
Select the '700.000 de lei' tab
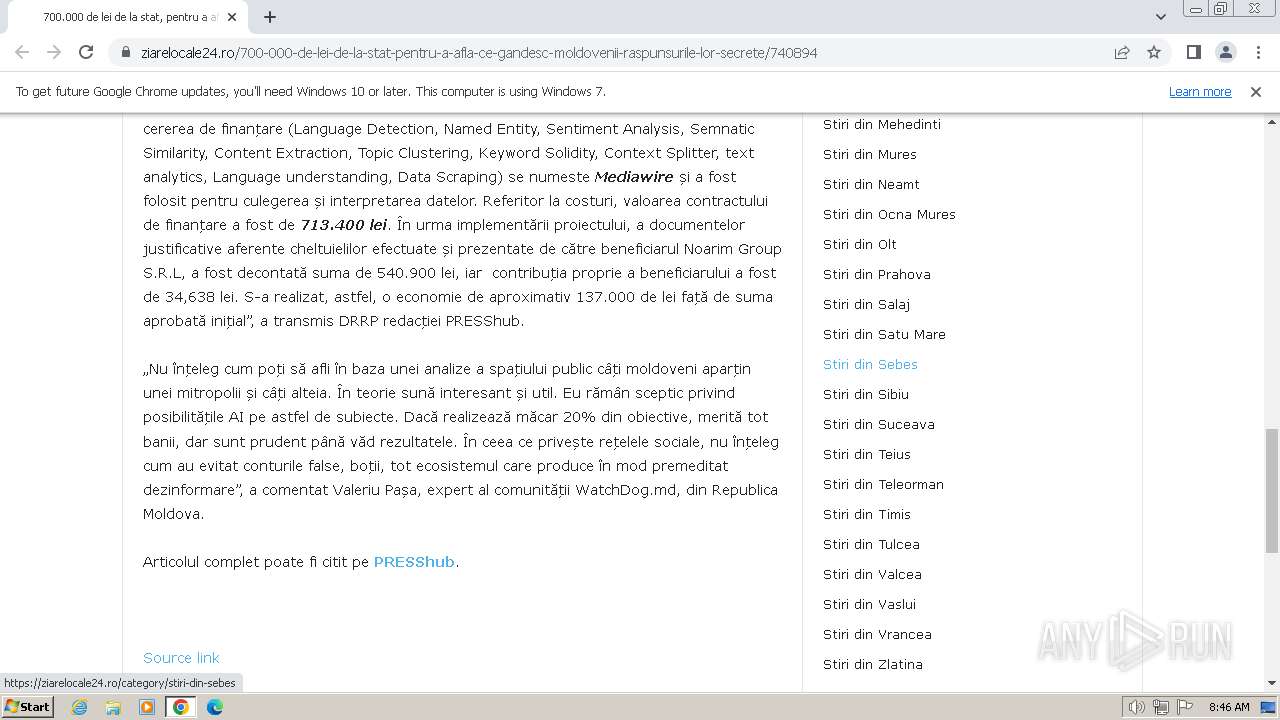point(126,17)
